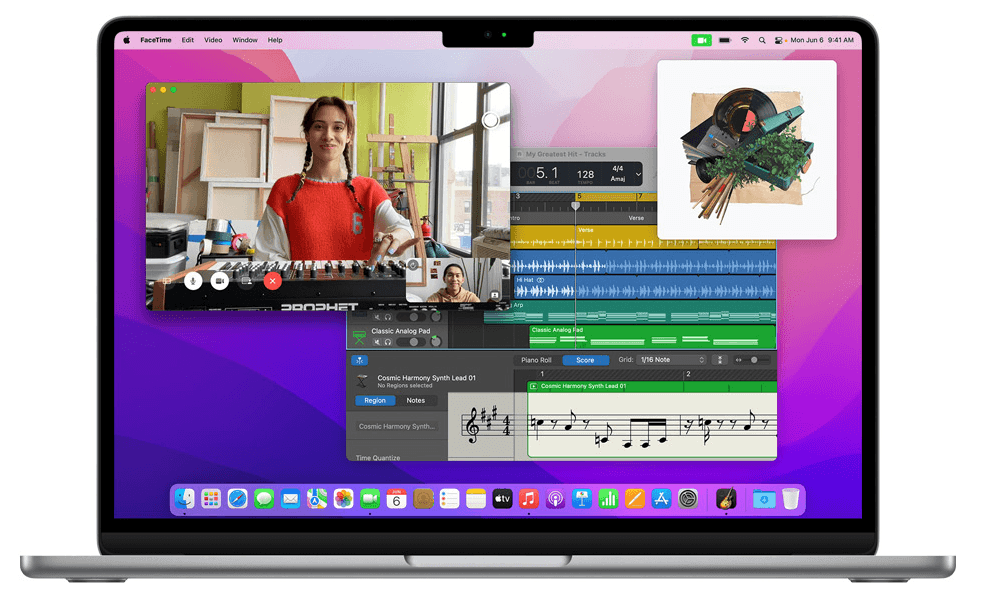This screenshot has height=601, width=982.
Task: Open Apple TV from the Dock
Action: tap(502, 499)
